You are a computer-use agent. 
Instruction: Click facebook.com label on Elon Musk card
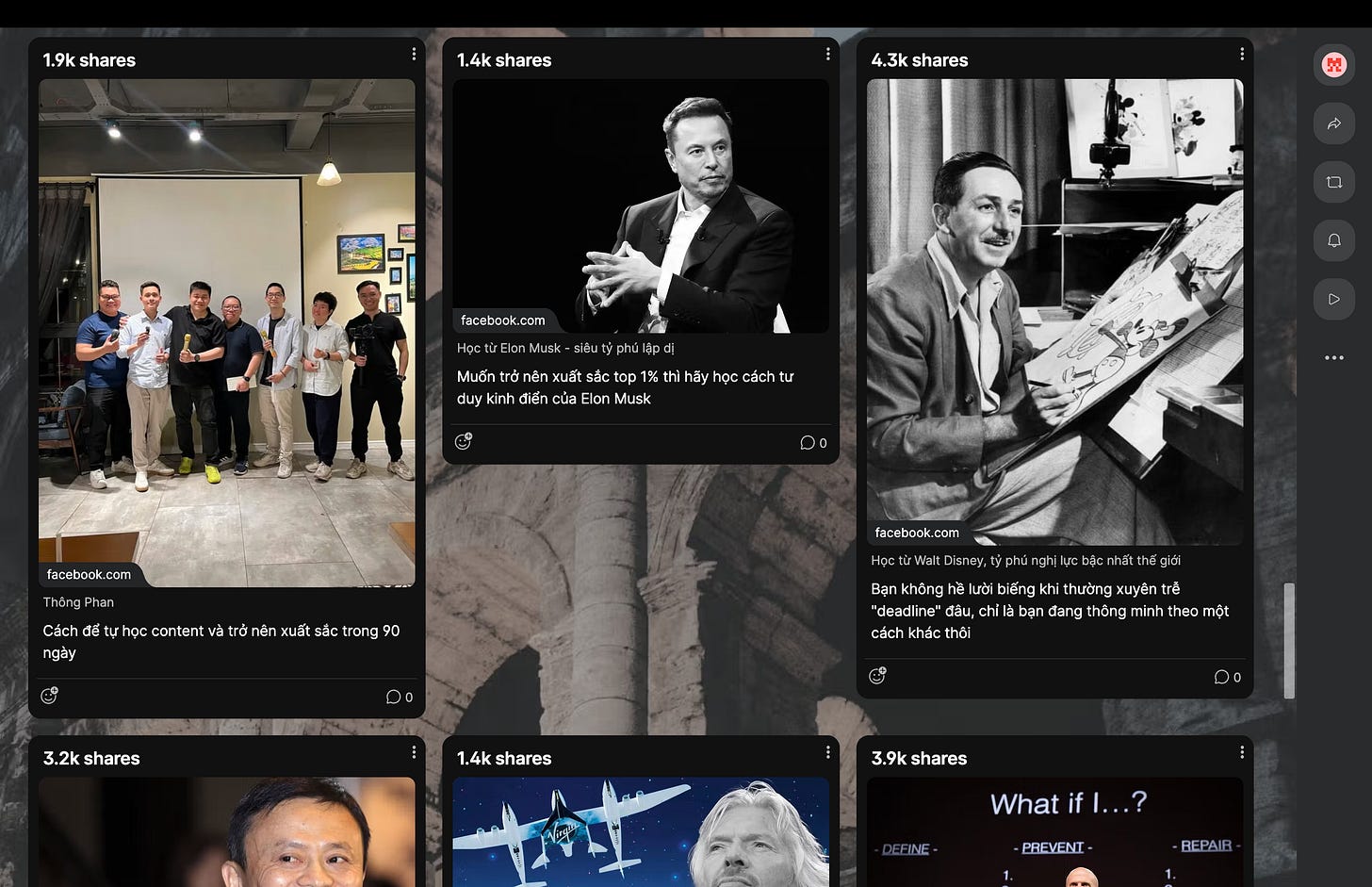502,320
